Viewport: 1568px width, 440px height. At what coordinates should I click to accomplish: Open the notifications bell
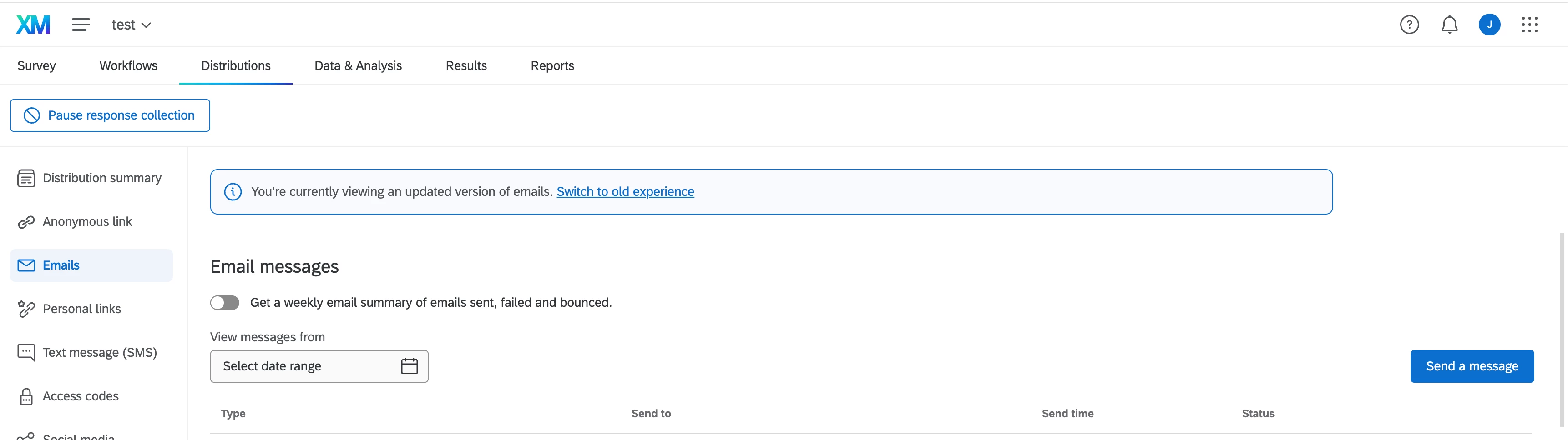[1449, 24]
